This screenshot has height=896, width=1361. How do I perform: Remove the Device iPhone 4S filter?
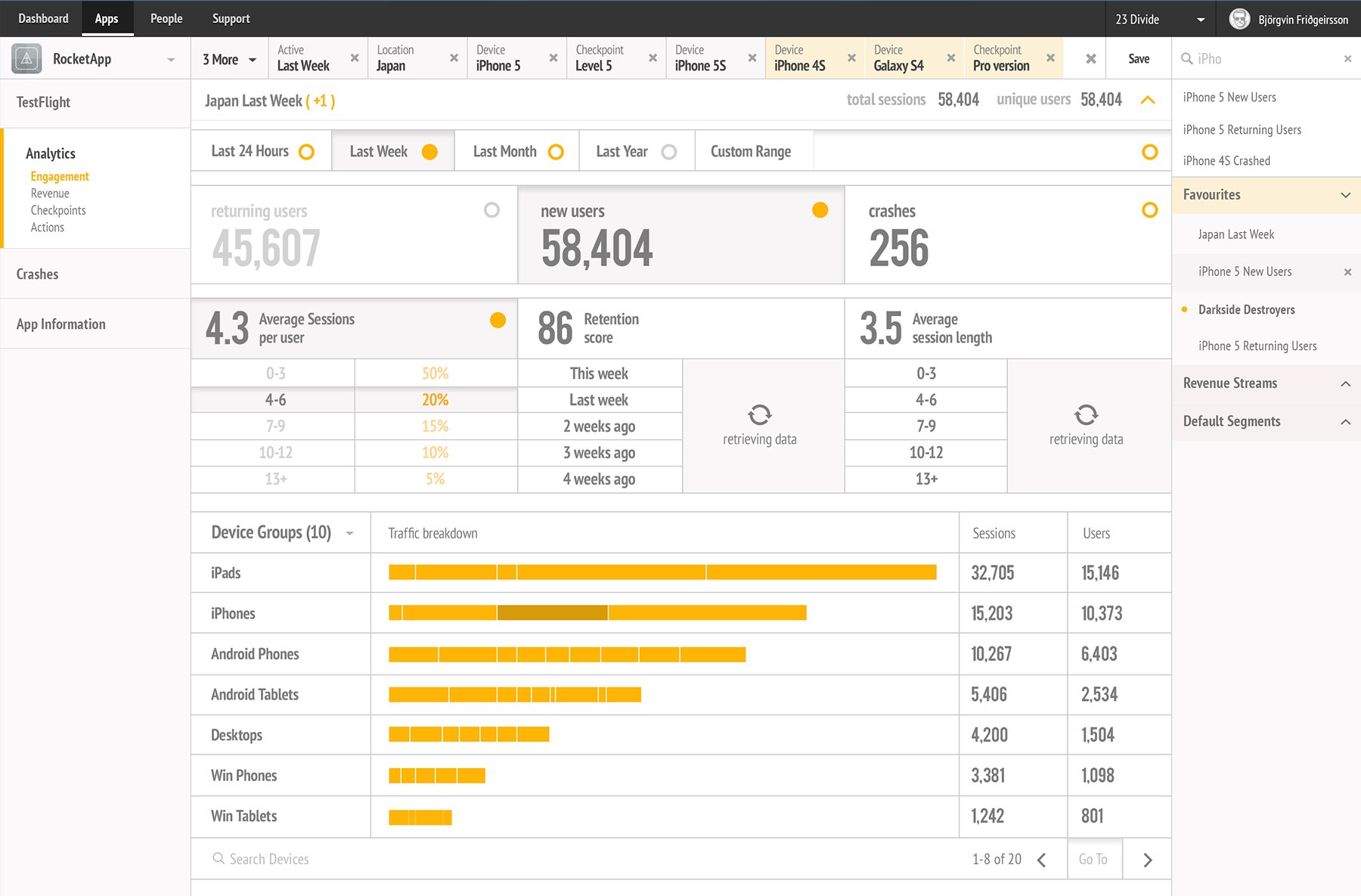(x=851, y=58)
